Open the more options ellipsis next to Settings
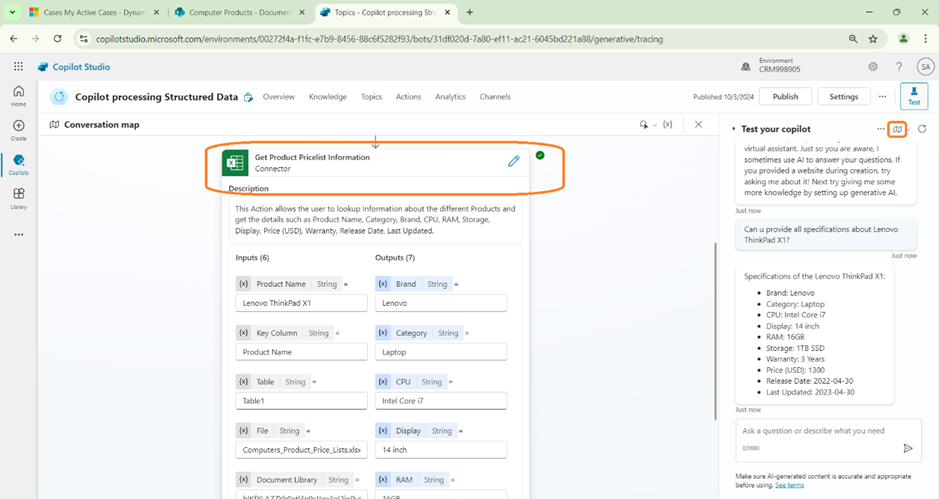 [x=882, y=97]
